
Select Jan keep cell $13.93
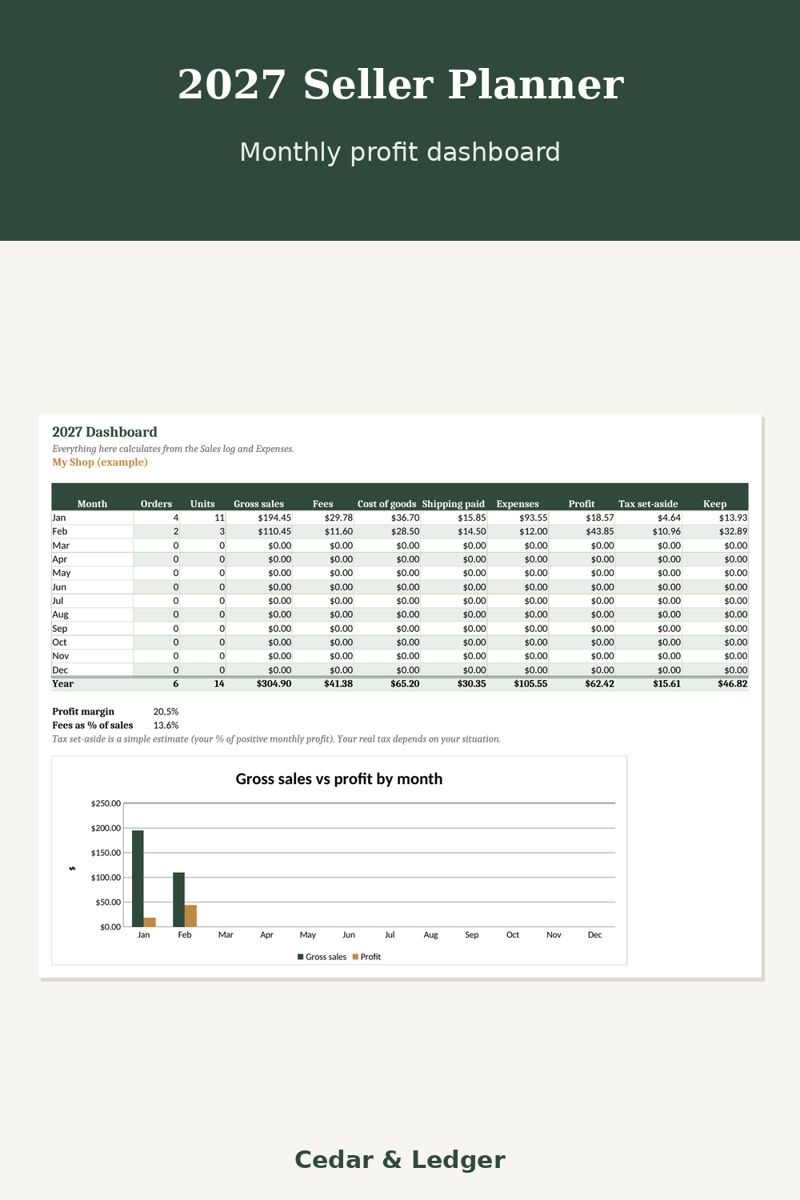(x=733, y=518)
